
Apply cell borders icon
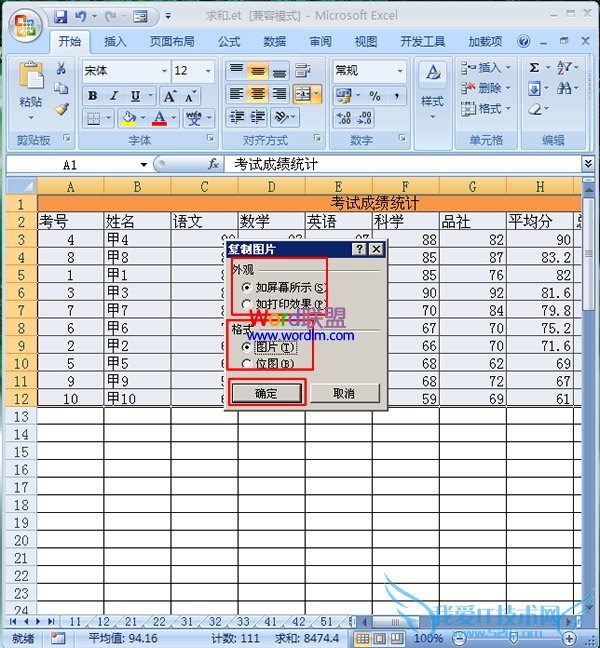[x=93, y=119]
